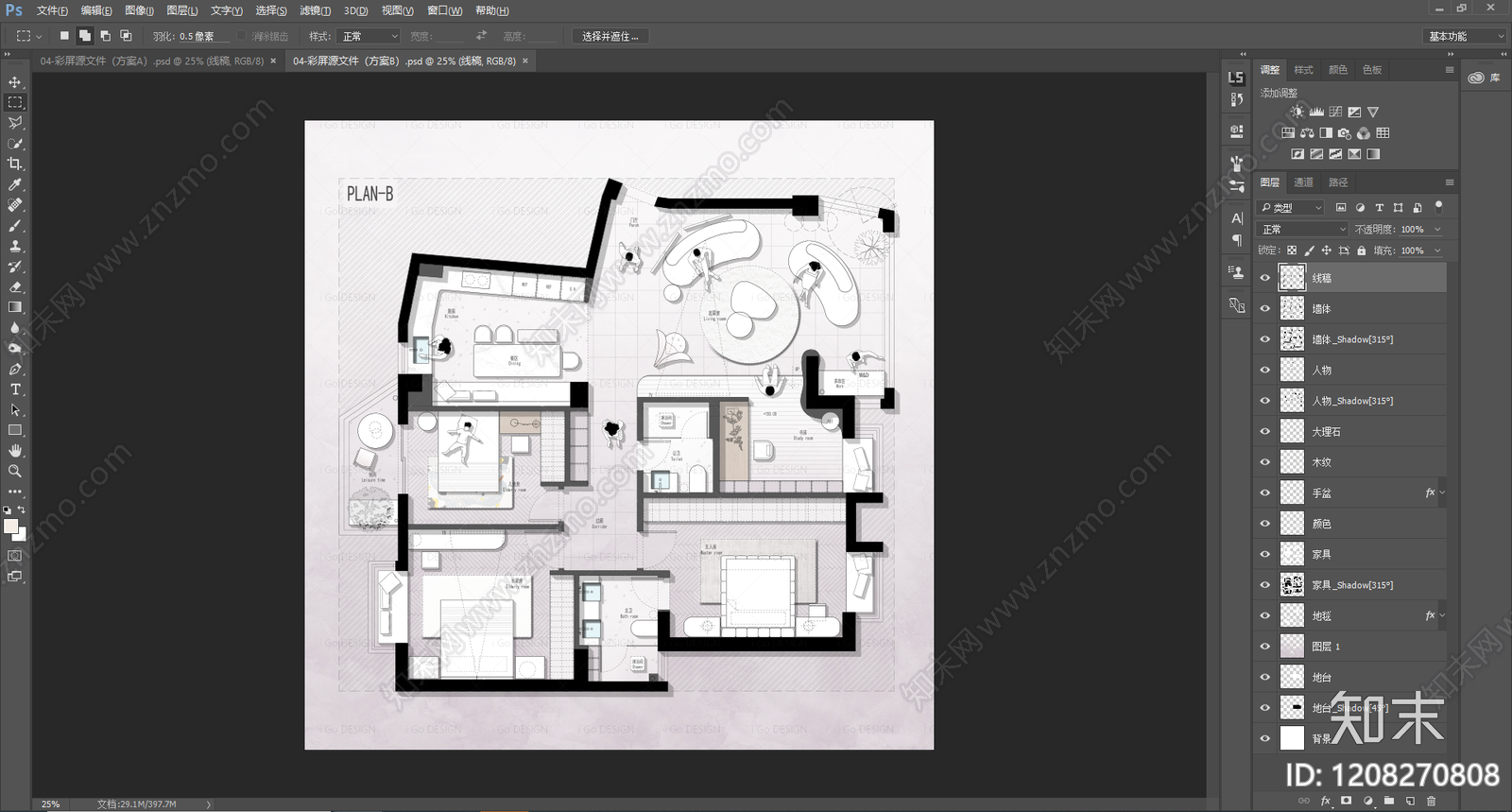Select the Clone Stamp tool
This screenshot has width=1512, height=812.
(15, 246)
